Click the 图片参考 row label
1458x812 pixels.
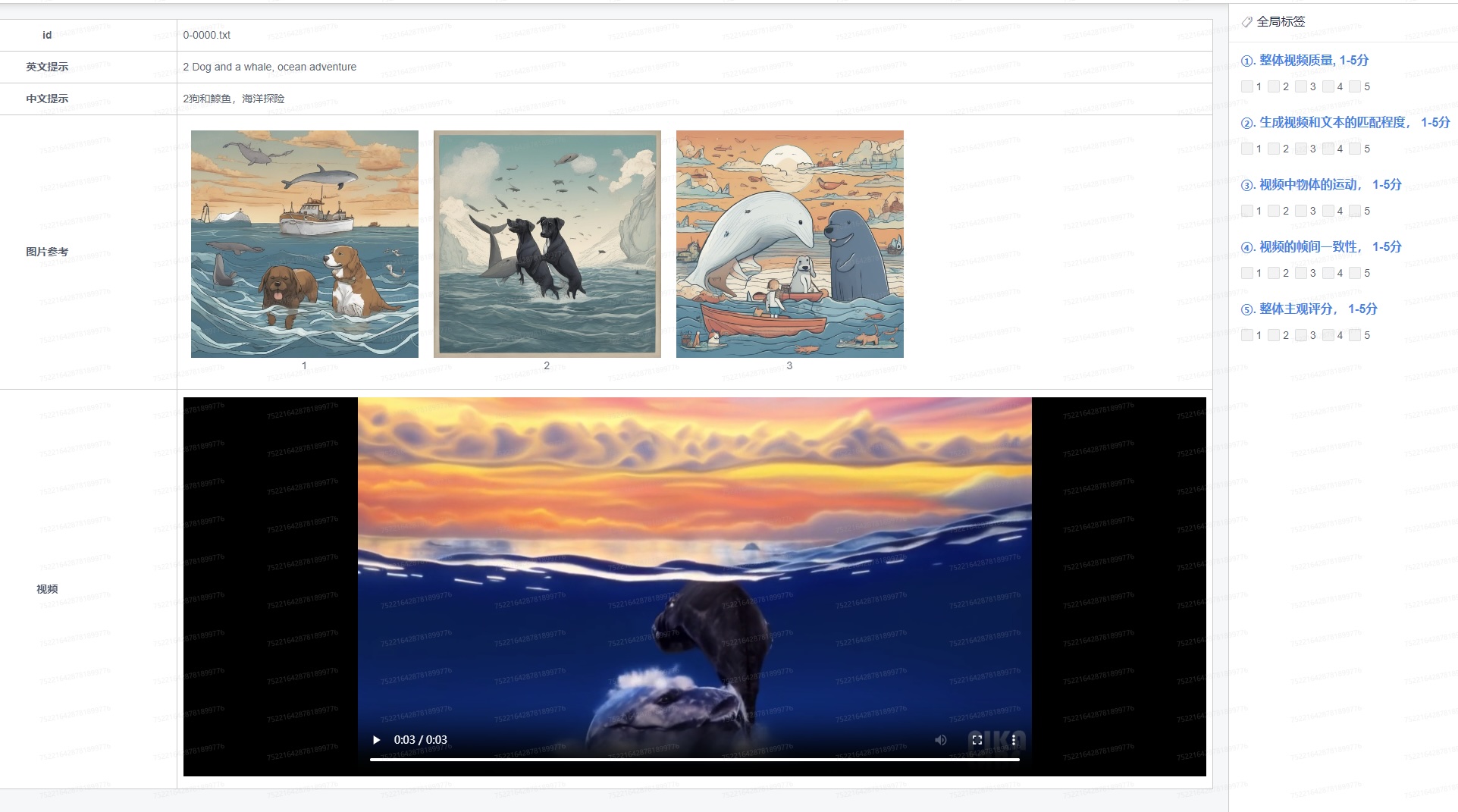click(47, 252)
